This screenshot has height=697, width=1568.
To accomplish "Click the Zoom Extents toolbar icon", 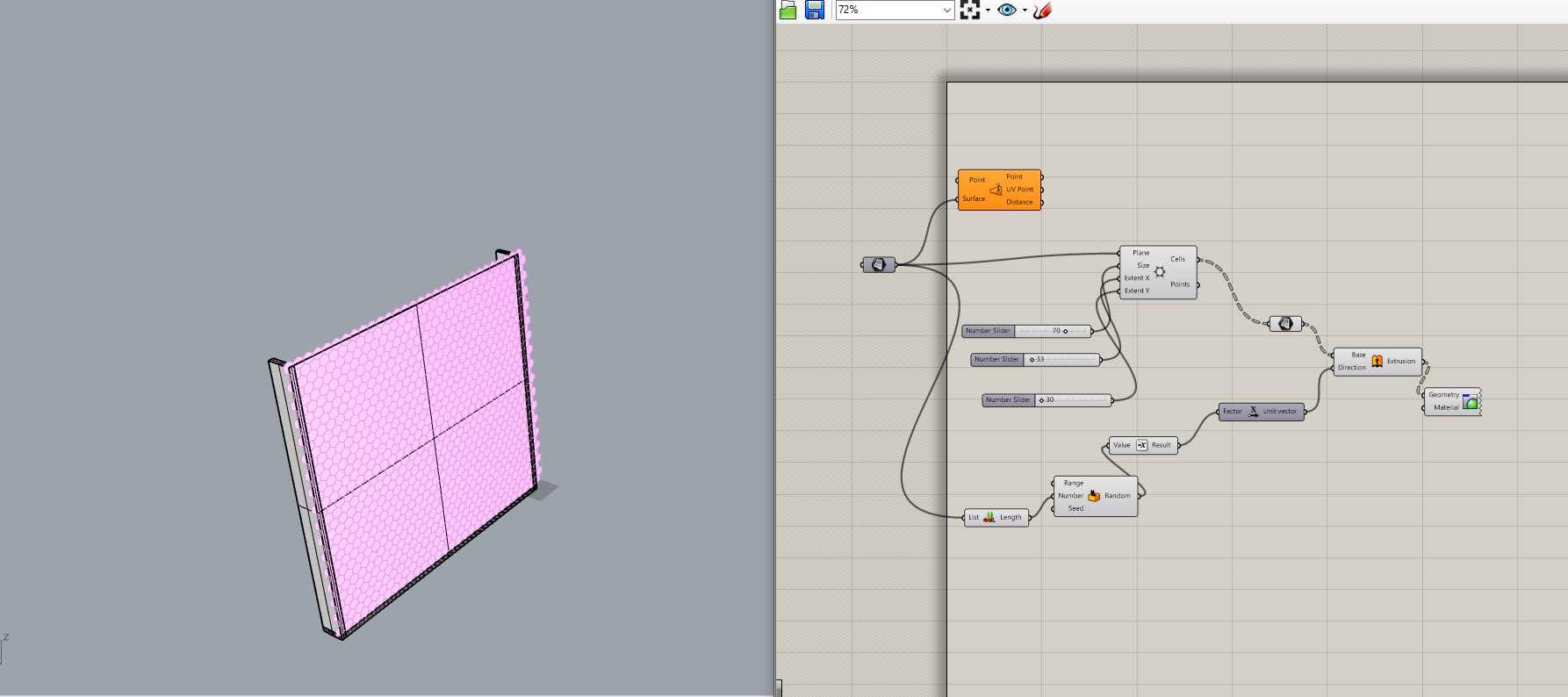I will [x=969, y=10].
